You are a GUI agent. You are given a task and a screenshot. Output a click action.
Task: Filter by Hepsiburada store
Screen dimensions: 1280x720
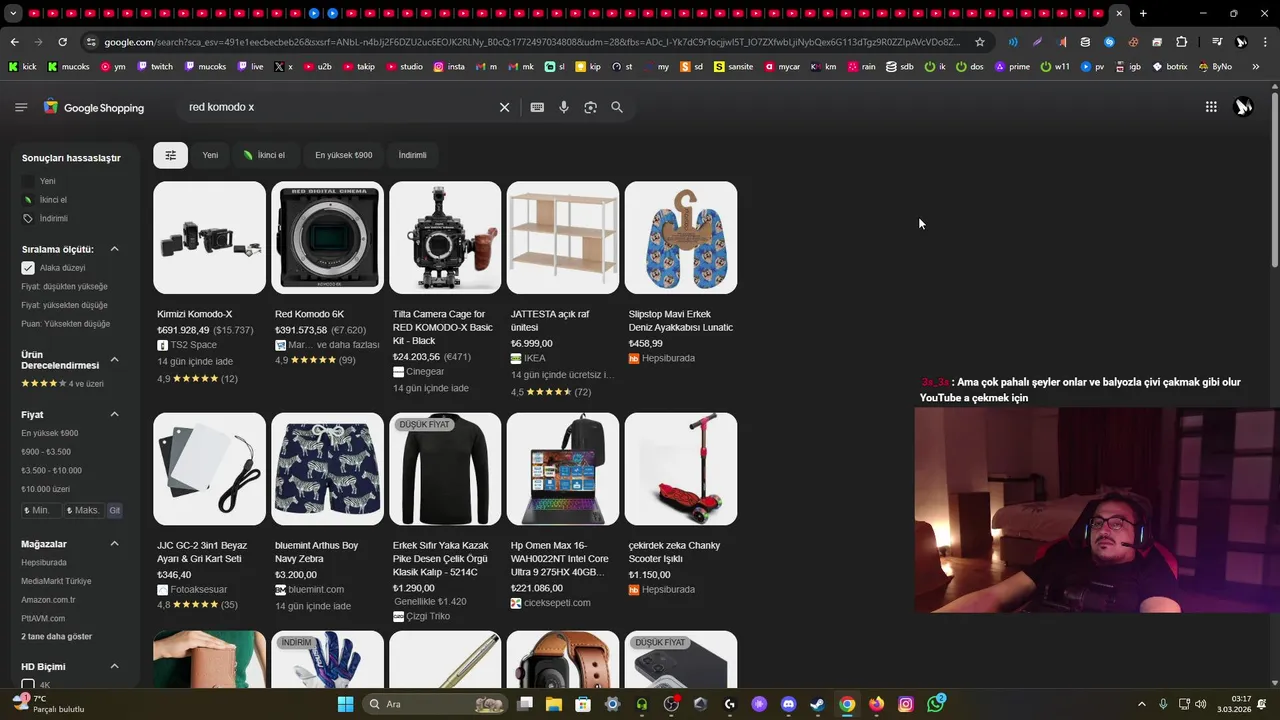click(44, 563)
